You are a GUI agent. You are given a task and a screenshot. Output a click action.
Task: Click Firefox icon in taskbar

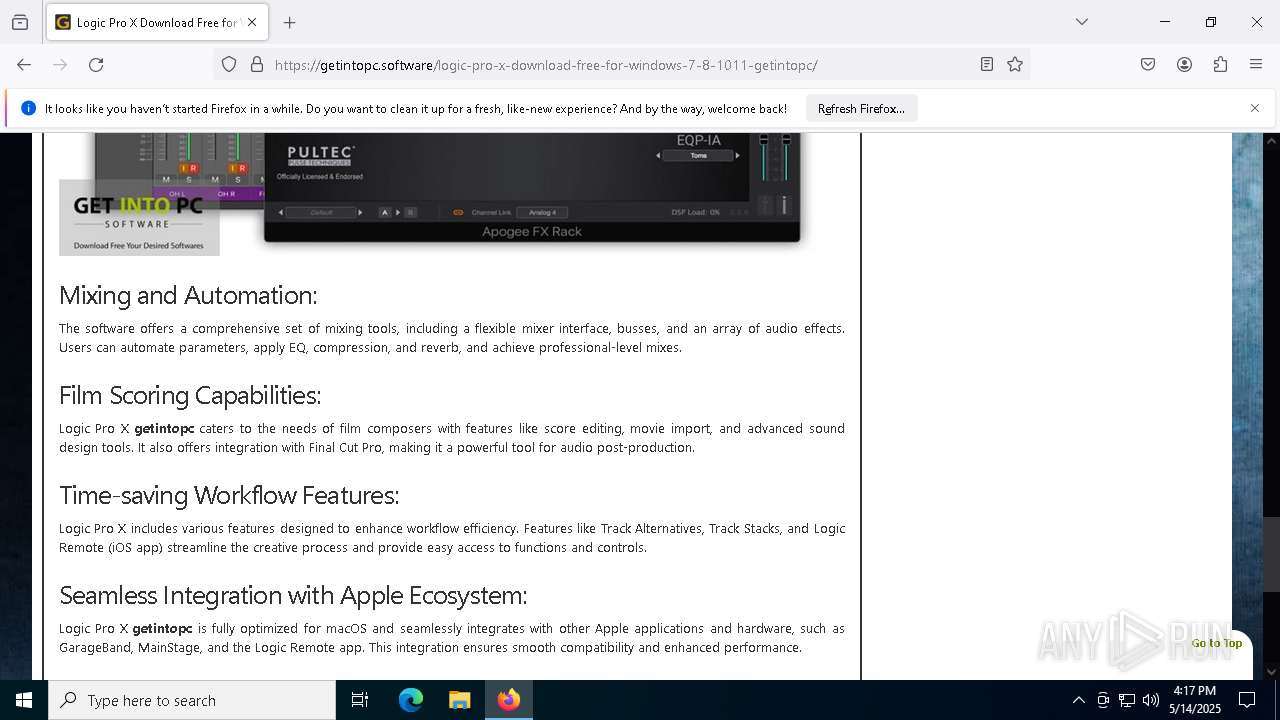[x=509, y=700]
